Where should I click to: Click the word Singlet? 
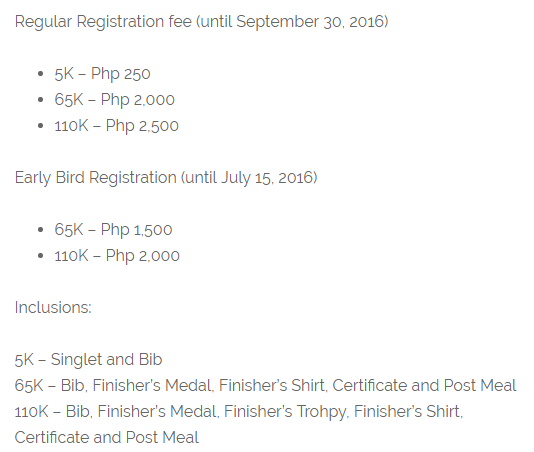pyautogui.click(x=76, y=360)
